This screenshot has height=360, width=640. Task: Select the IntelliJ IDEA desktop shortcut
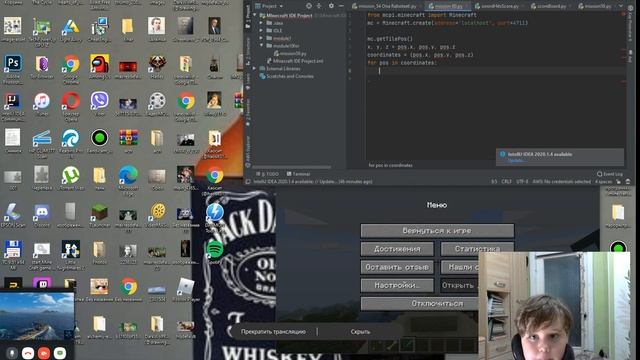13,101
